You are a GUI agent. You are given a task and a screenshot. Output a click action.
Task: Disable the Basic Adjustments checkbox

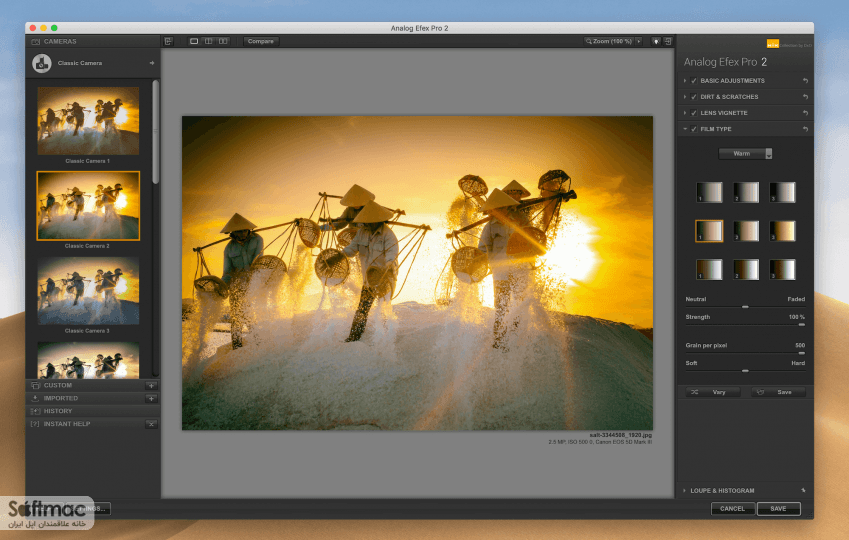coord(694,81)
